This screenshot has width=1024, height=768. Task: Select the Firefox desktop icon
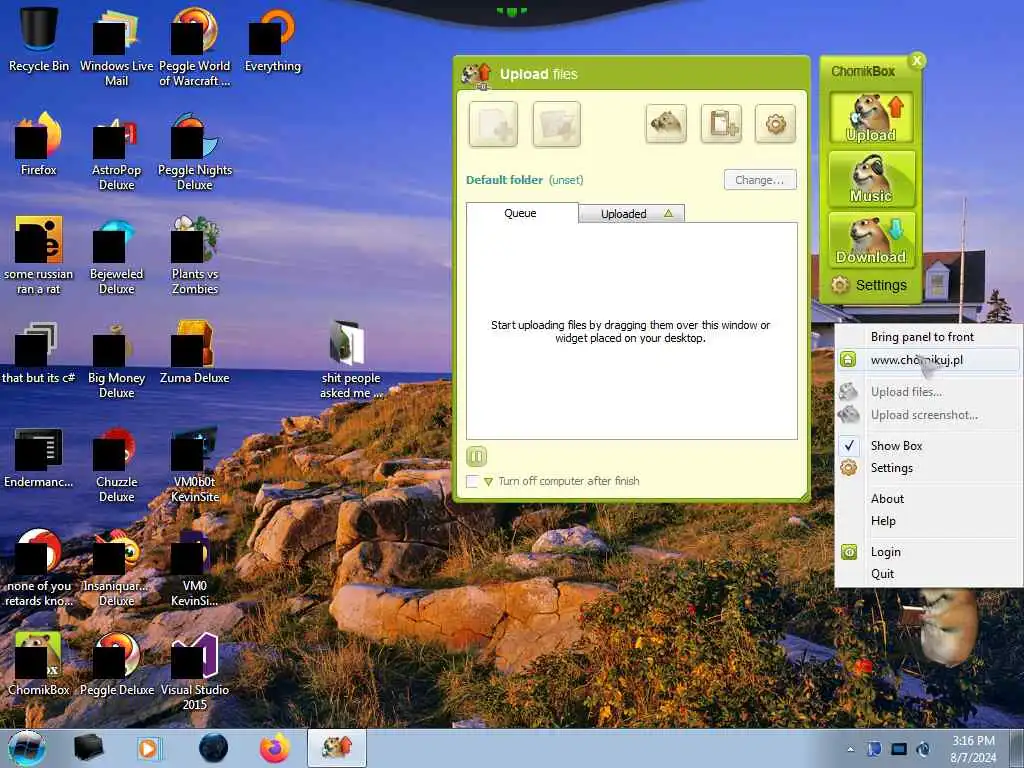click(x=39, y=144)
